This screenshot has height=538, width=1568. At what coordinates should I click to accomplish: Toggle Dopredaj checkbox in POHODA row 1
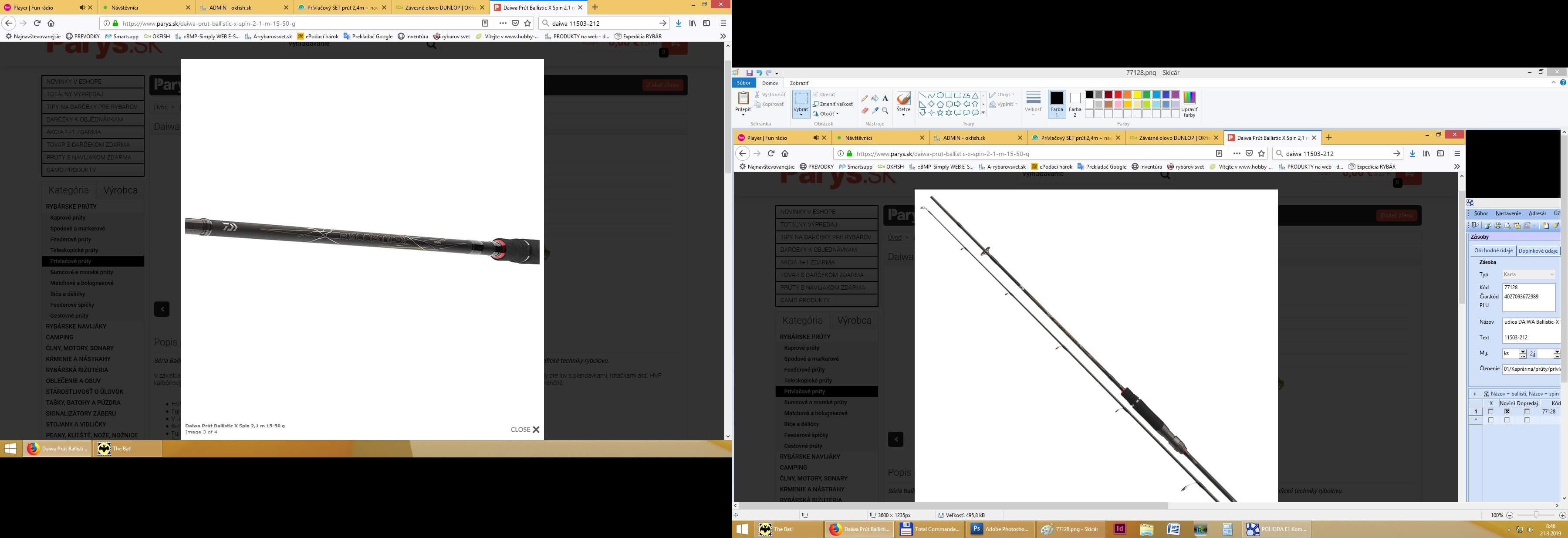coord(1527,411)
